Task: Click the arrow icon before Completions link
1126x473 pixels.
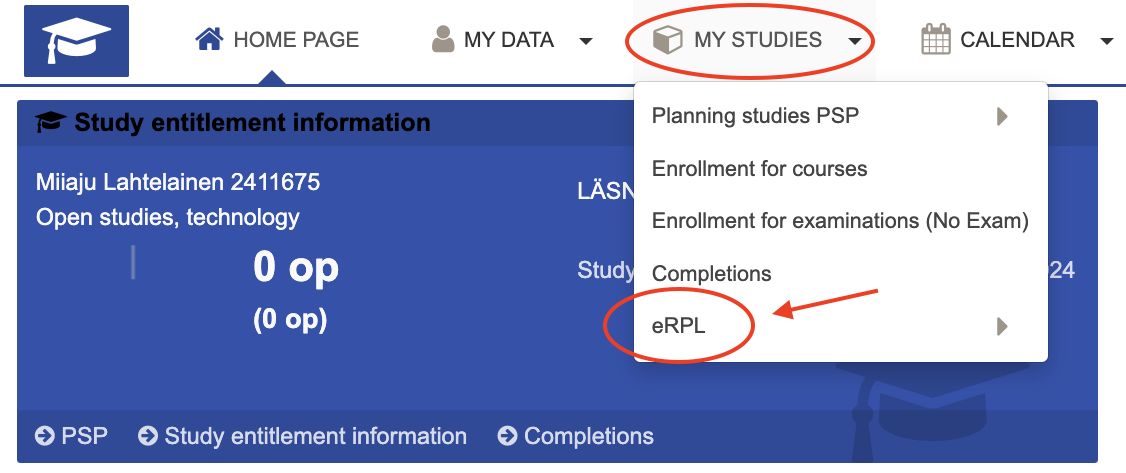Action: [508, 436]
